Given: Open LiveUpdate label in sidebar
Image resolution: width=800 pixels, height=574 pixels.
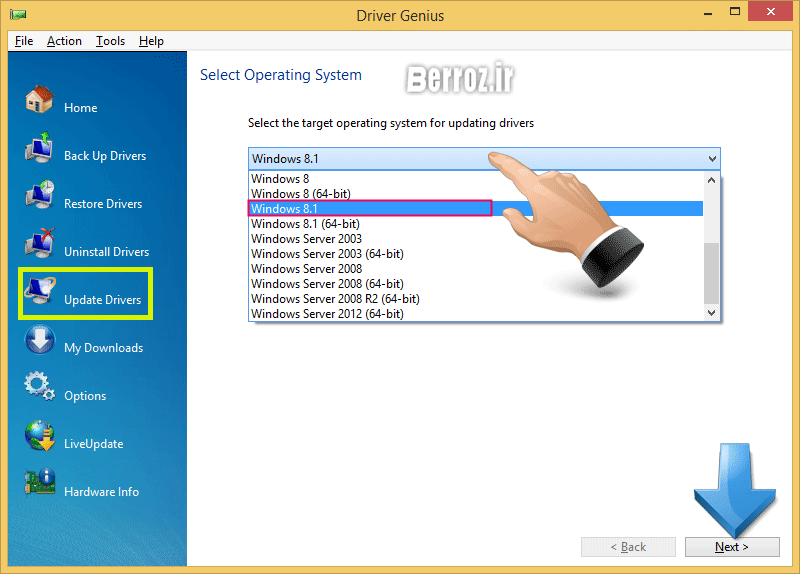Looking at the screenshot, I should 94,444.
